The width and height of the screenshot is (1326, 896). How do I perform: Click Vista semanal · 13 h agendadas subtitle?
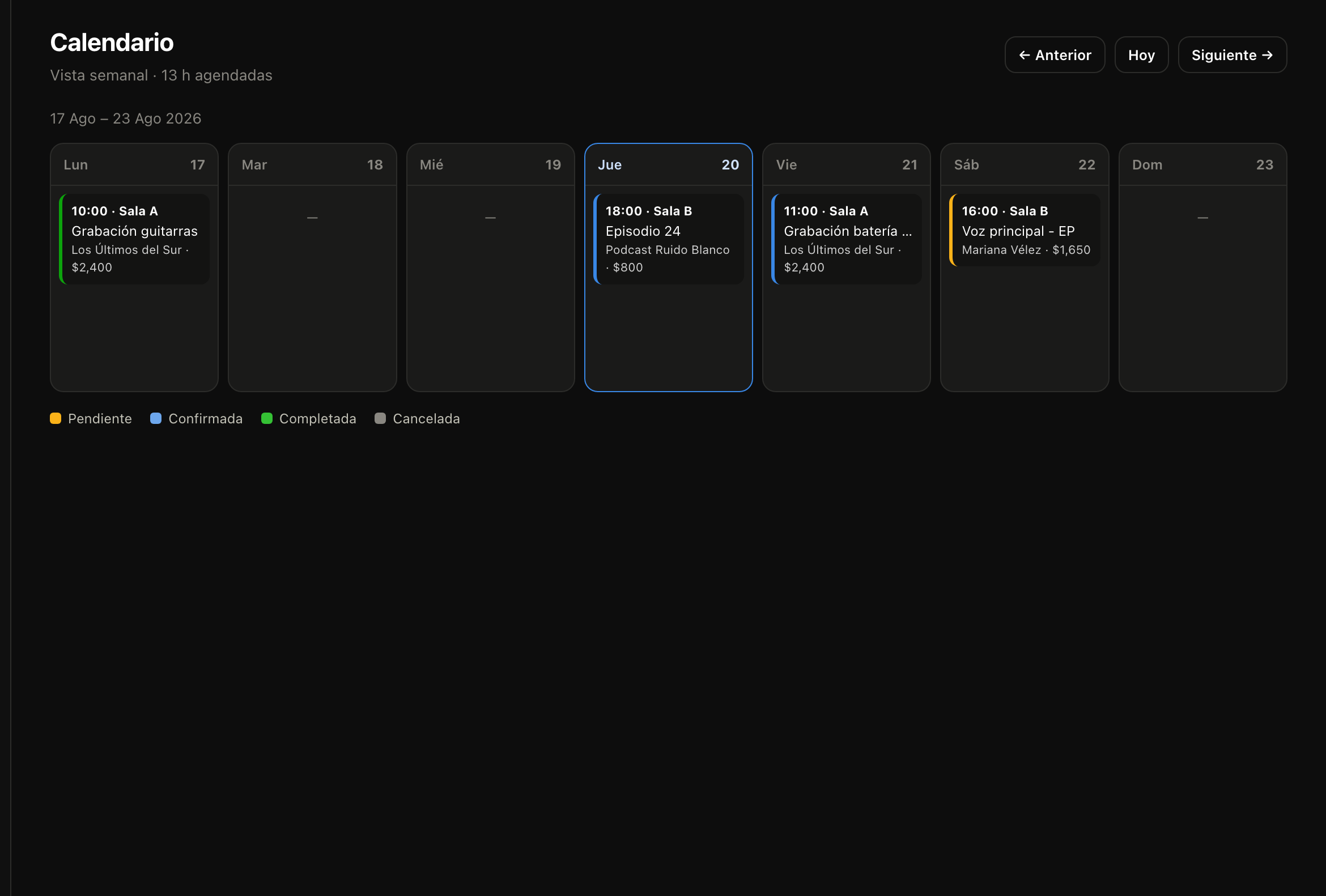[161, 75]
